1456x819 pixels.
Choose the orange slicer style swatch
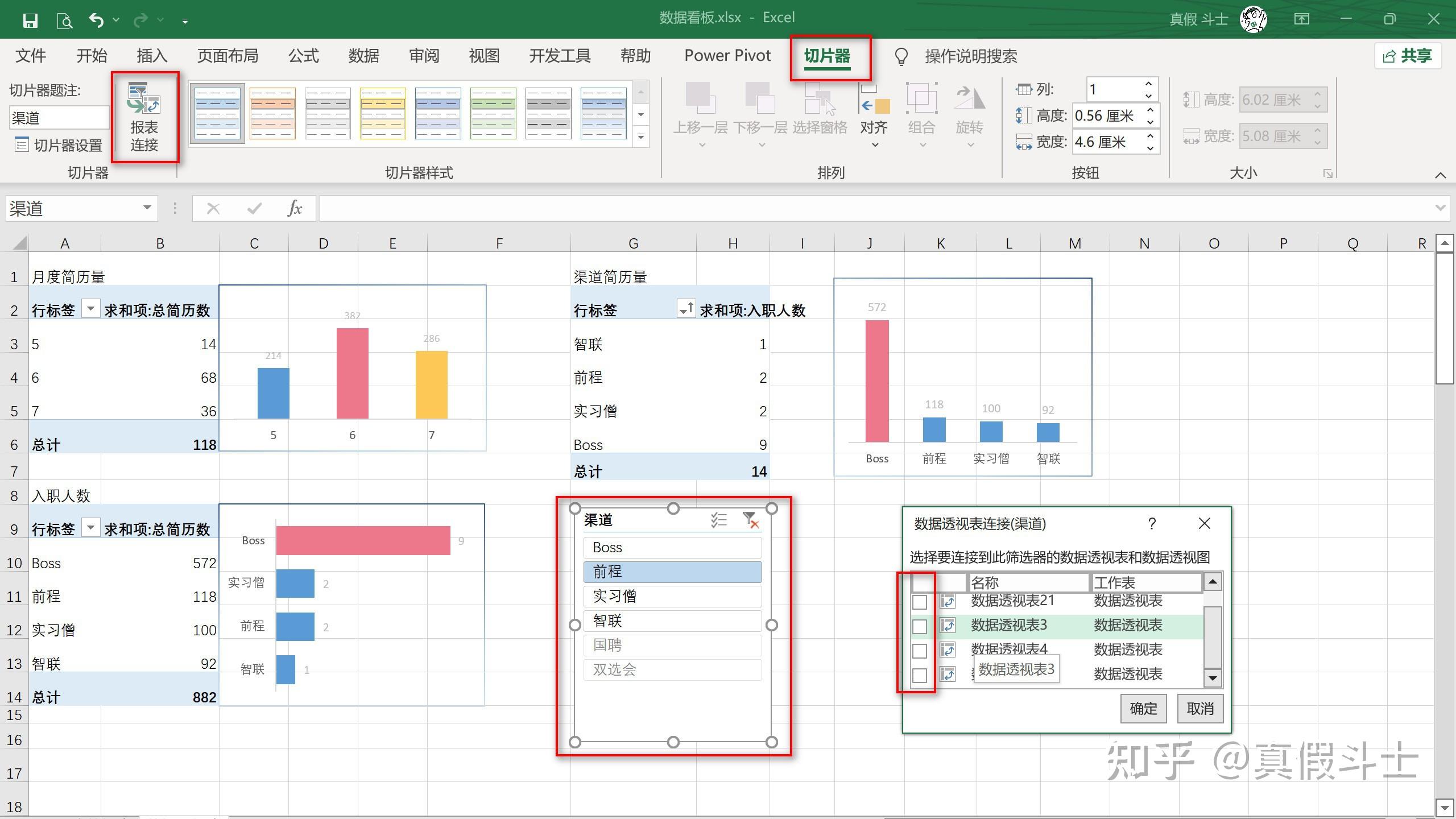(272, 113)
